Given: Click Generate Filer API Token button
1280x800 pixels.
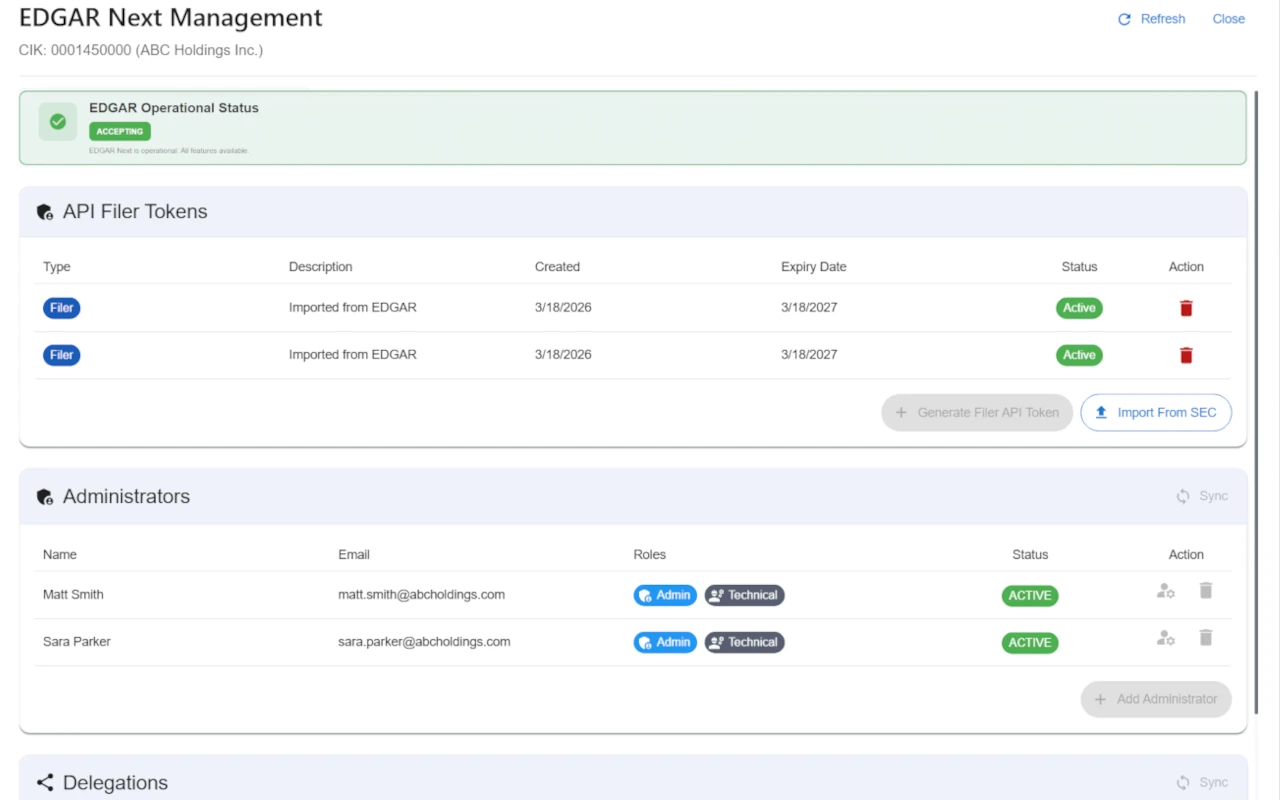Looking at the screenshot, I should [977, 412].
